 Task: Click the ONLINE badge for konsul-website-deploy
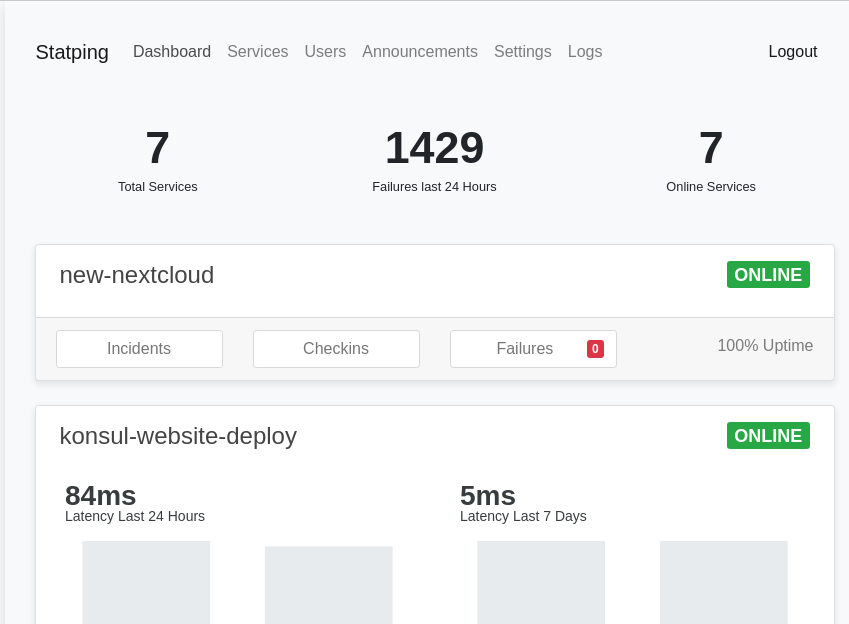pos(768,436)
